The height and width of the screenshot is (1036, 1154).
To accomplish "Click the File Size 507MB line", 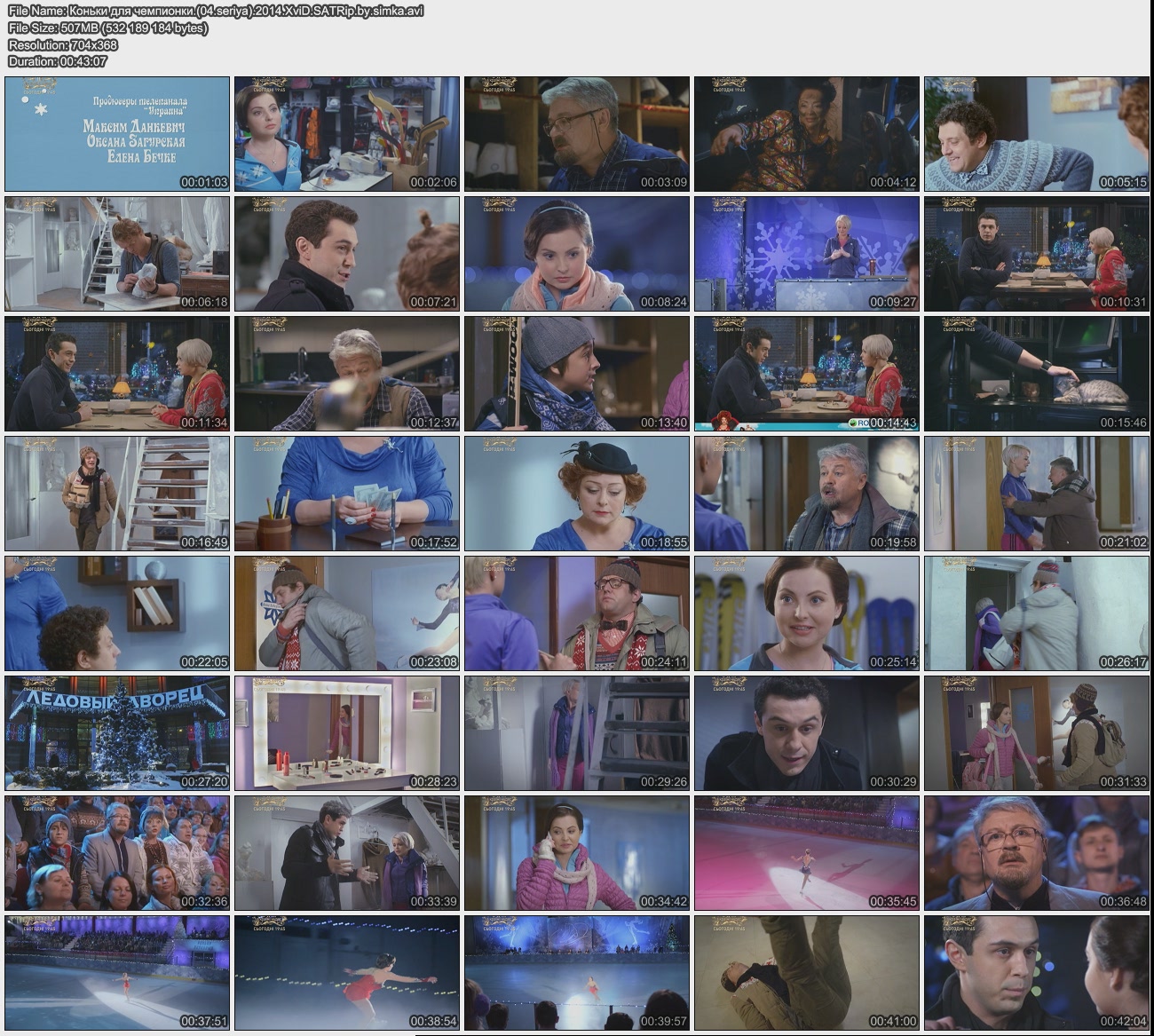I will pyautogui.click(x=107, y=28).
